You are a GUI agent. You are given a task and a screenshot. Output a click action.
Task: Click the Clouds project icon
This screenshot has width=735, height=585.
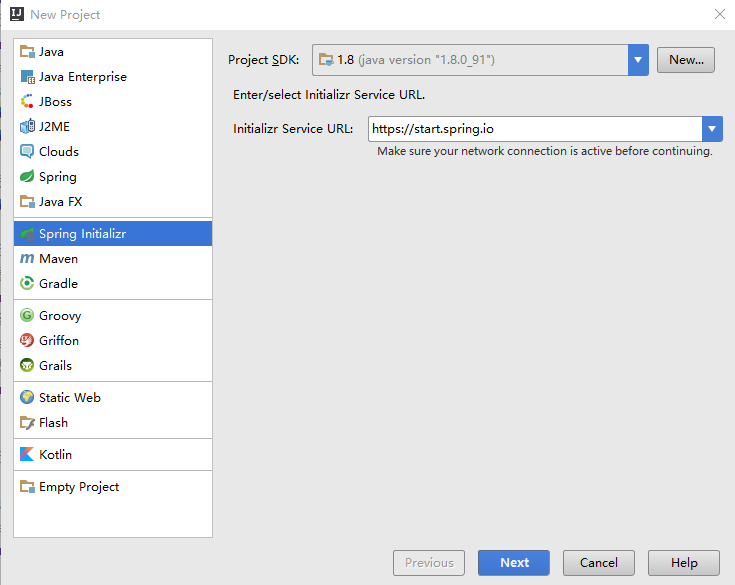point(27,152)
